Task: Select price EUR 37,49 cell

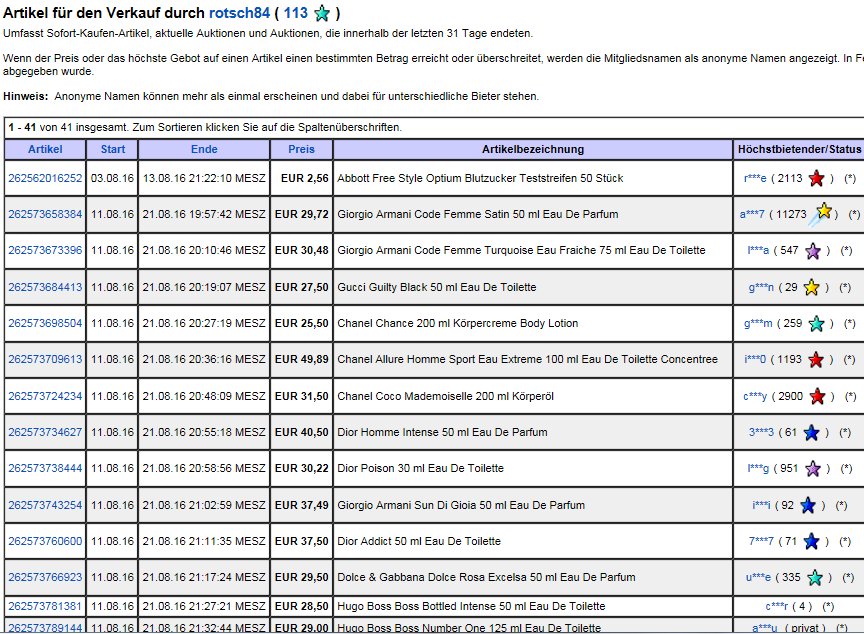Action: [301, 505]
